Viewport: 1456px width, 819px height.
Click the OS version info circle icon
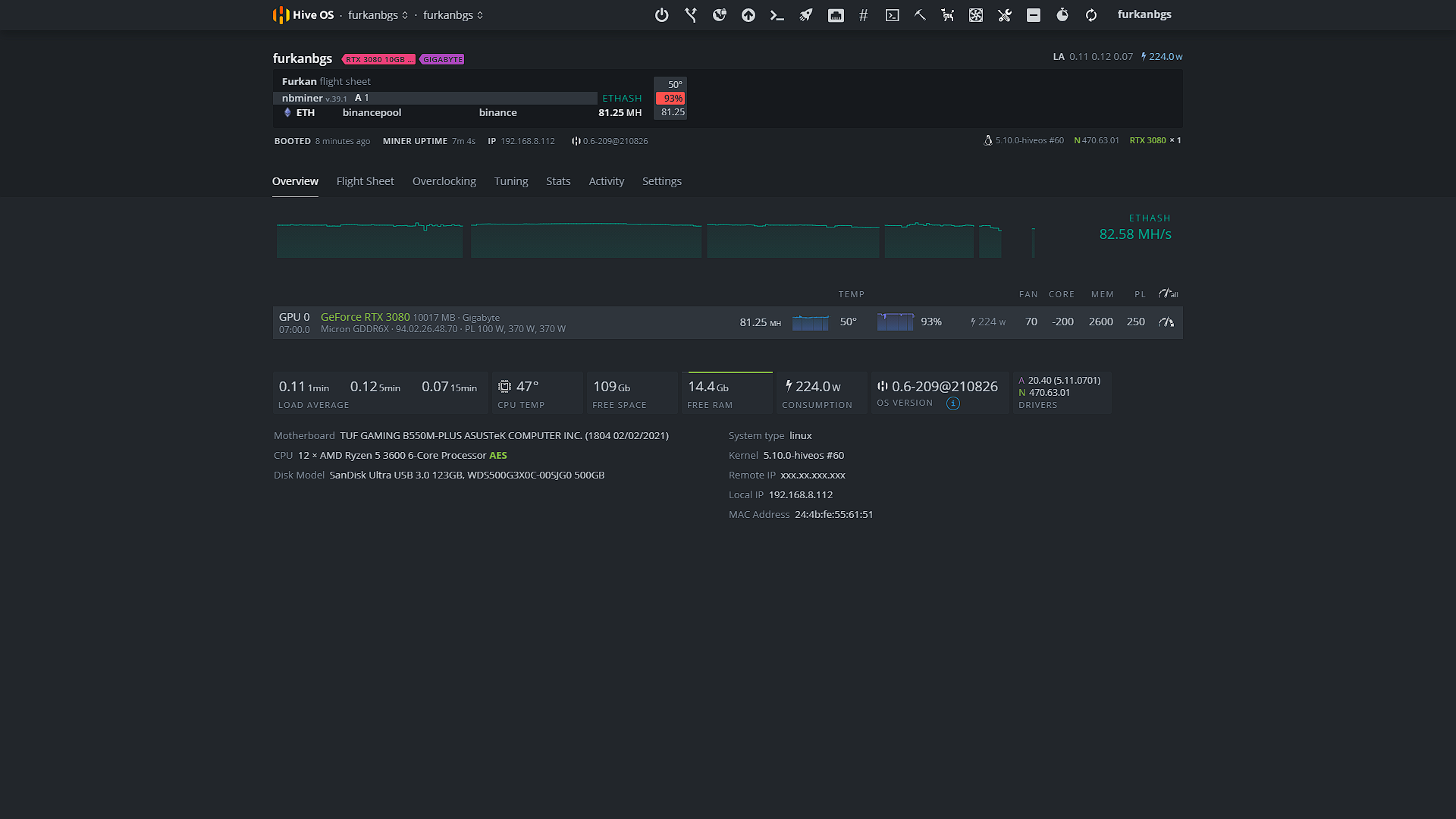pyautogui.click(x=953, y=403)
